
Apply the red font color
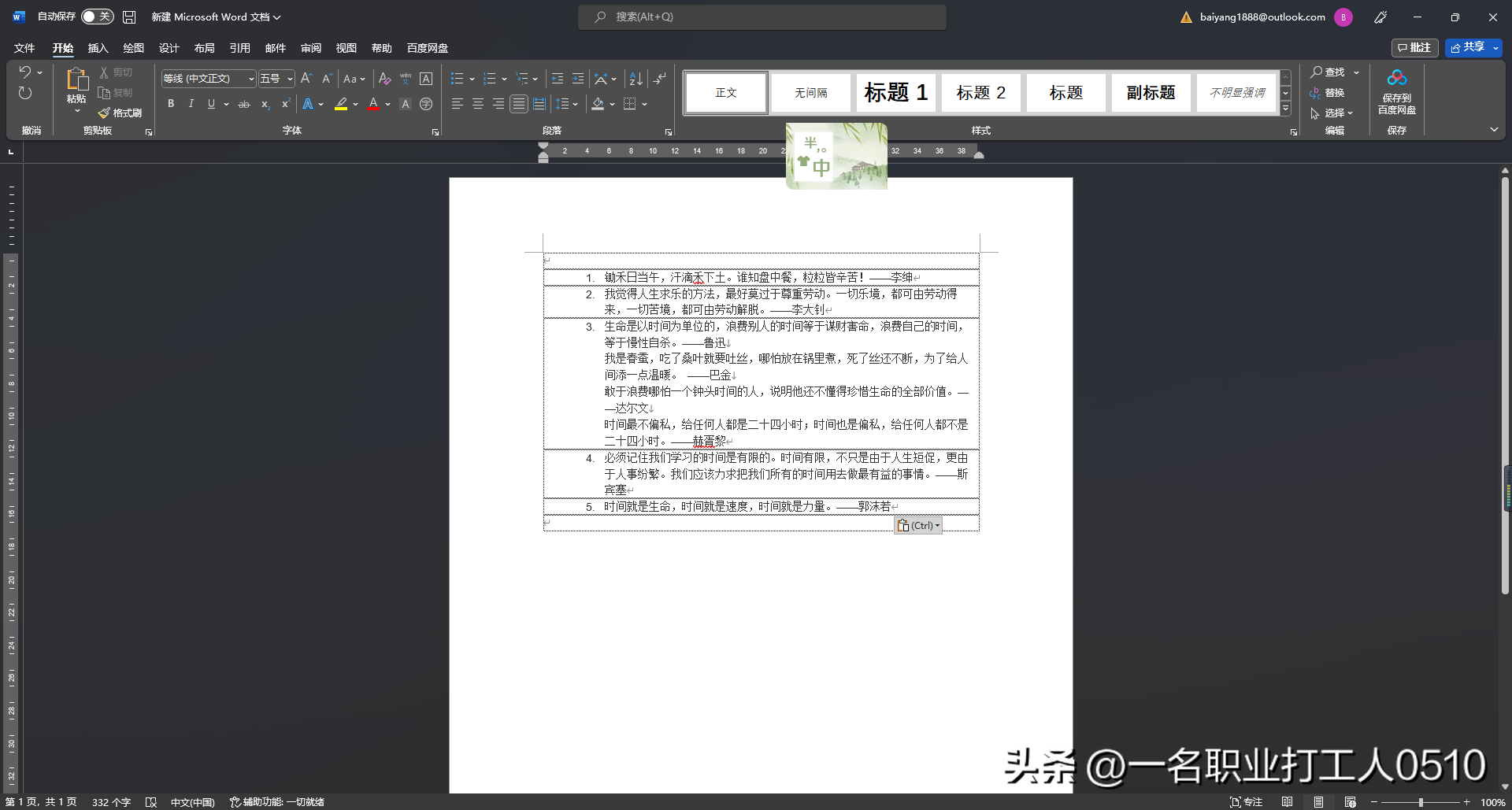pos(373,104)
